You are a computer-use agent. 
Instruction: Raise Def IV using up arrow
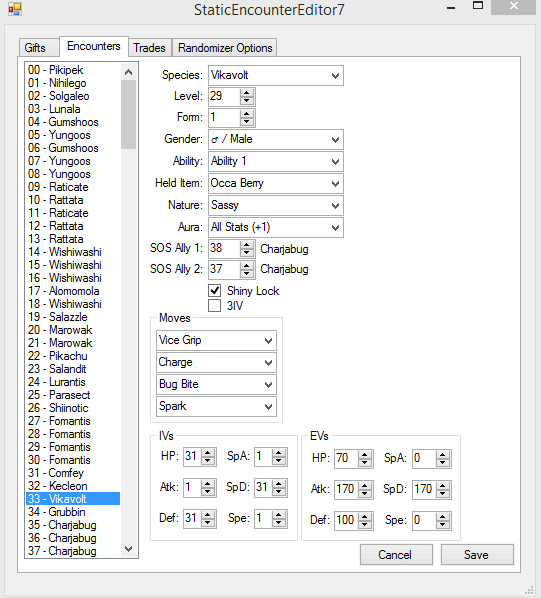(x=208, y=515)
